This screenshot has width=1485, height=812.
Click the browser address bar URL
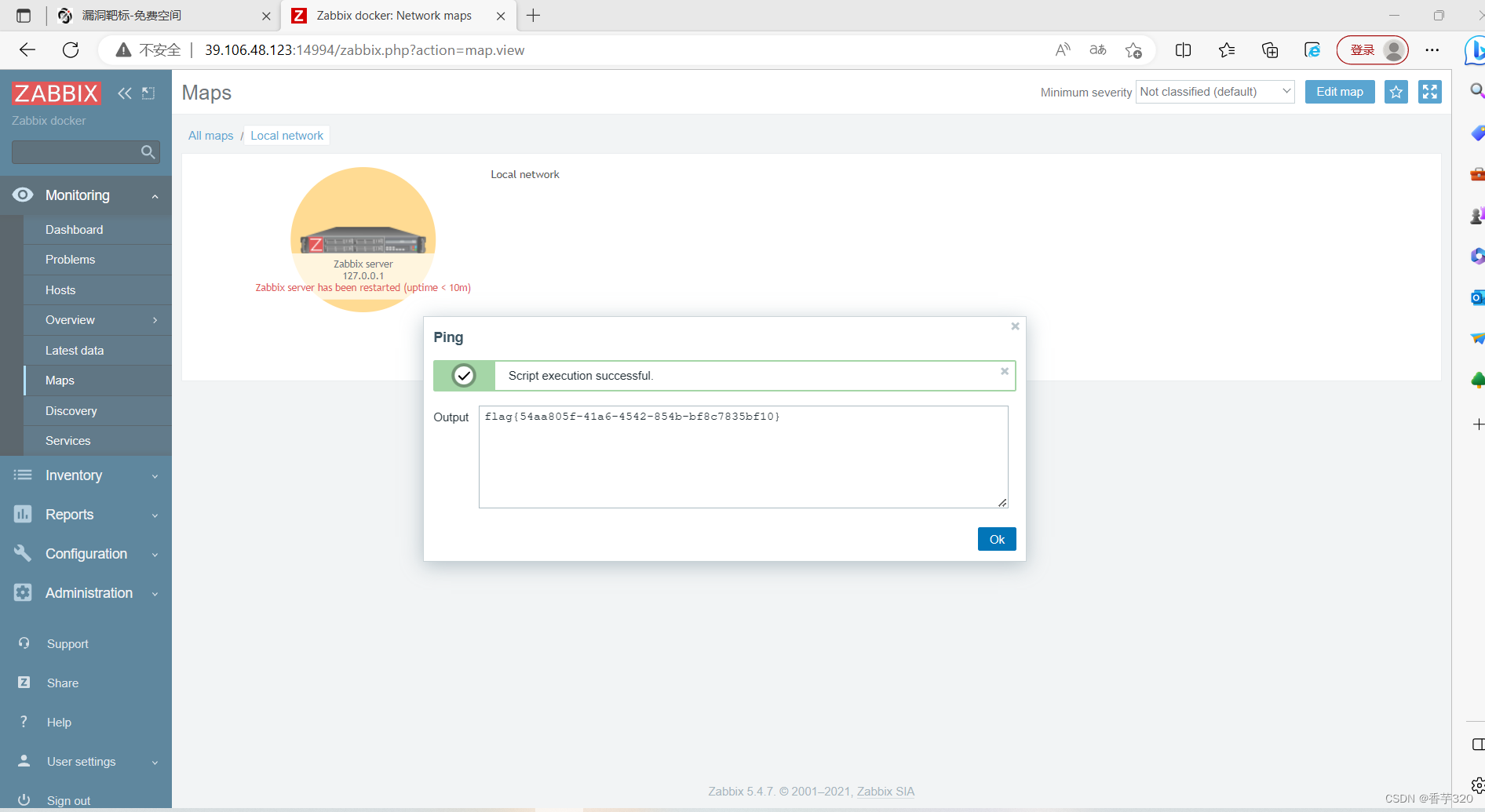(x=365, y=50)
